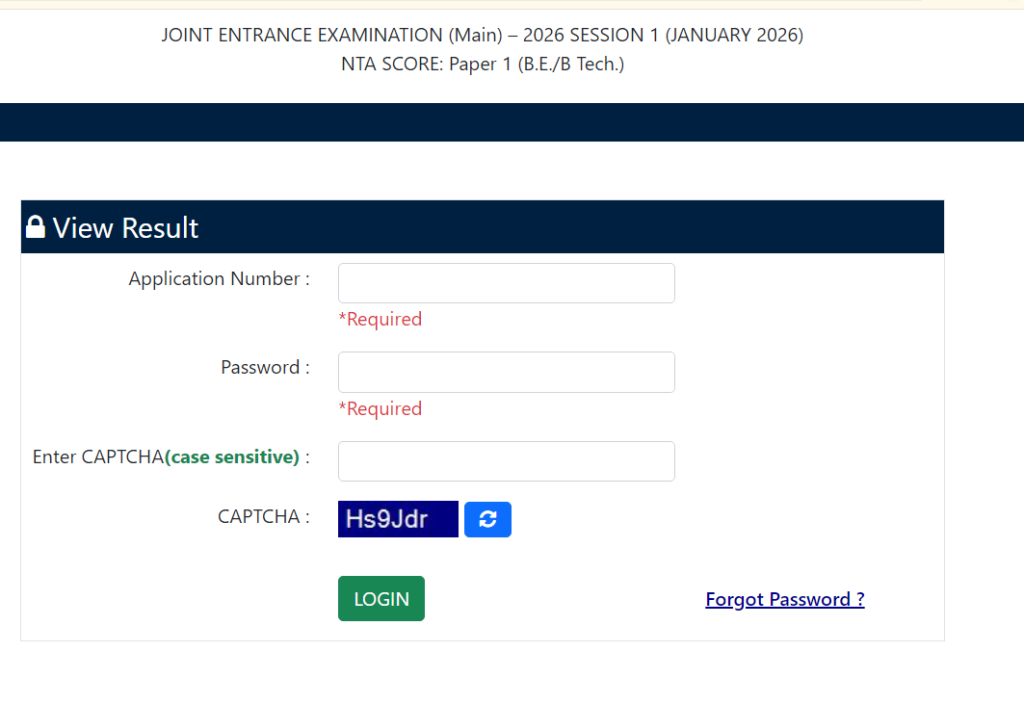The width and height of the screenshot is (1024, 704).
Task: Click the CAPTCHA image showing Hs9Jdr
Action: coord(397,519)
